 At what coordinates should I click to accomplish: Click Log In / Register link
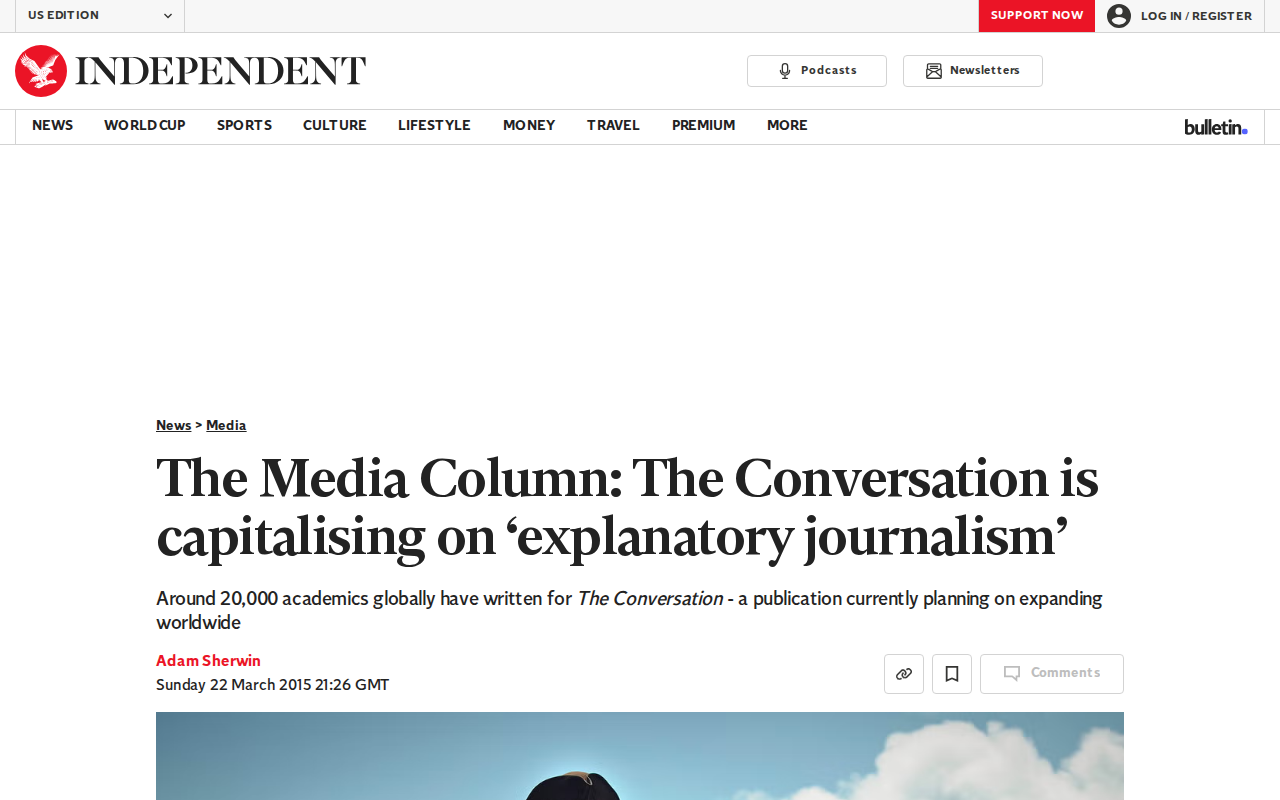pyautogui.click(x=1196, y=16)
